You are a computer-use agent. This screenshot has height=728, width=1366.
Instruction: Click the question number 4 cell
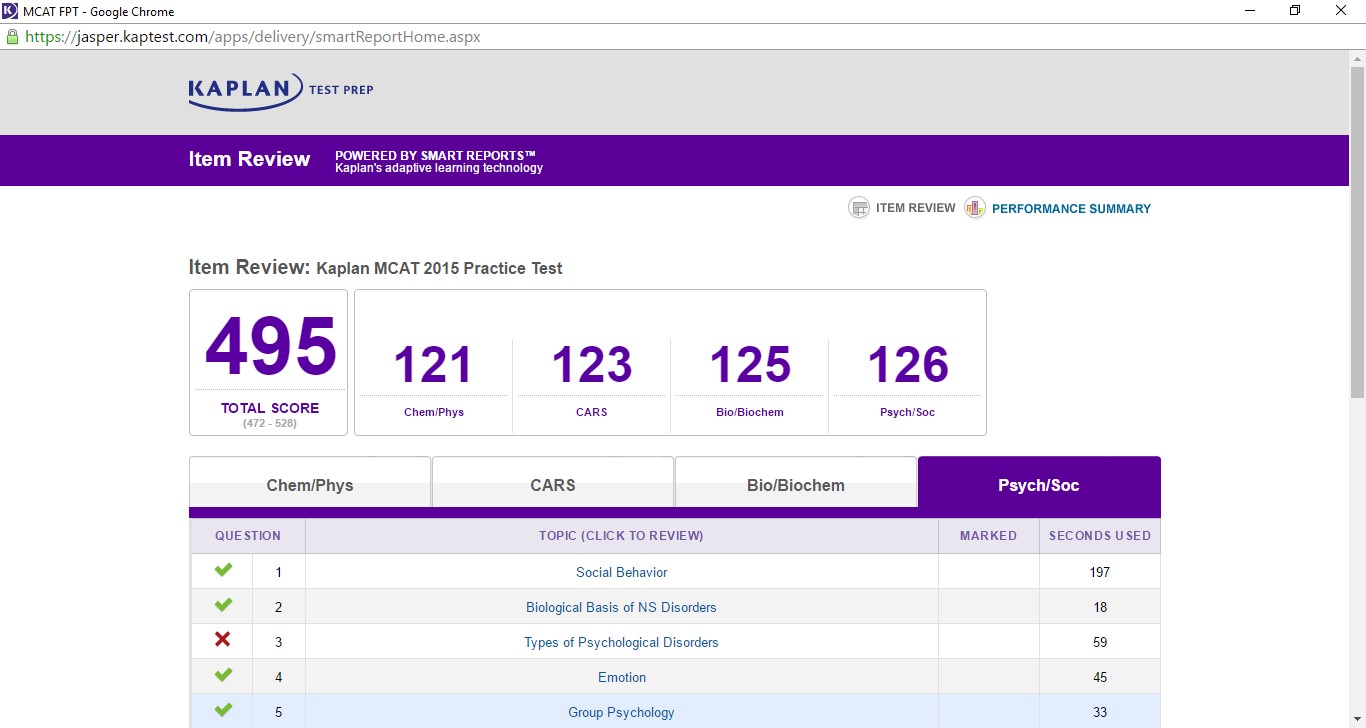pyautogui.click(x=279, y=677)
